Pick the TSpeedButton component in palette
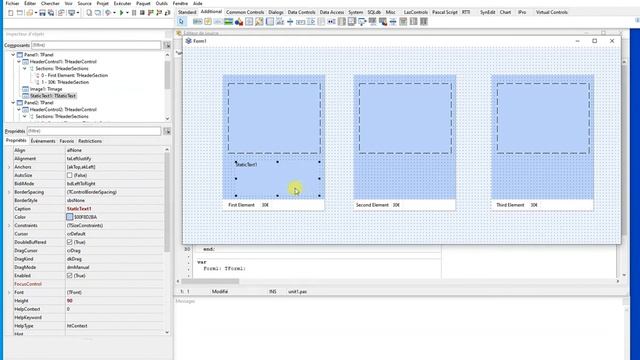Image resolution: width=640 pixels, height=360 pixels. [208, 21]
